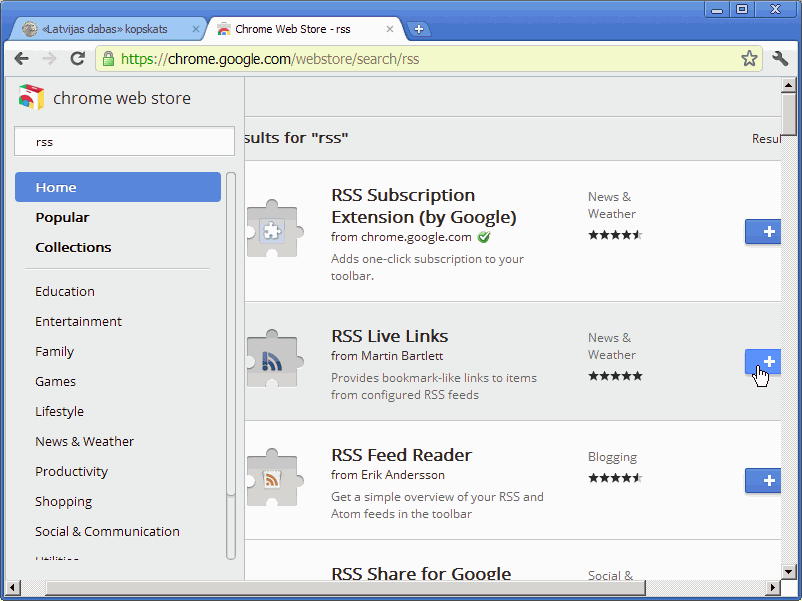This screenshot has width=802, height=601.
Task: Click 'Get a simple overview' description text
Action: [x=437, y=505]
